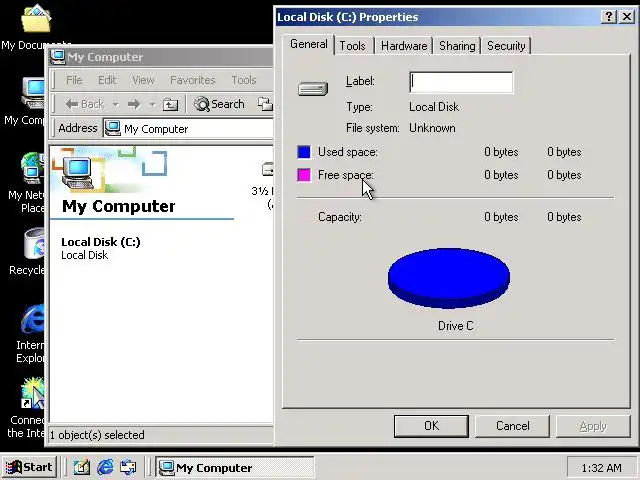Select Connect to the Internet shortcut

coord(33,393)
